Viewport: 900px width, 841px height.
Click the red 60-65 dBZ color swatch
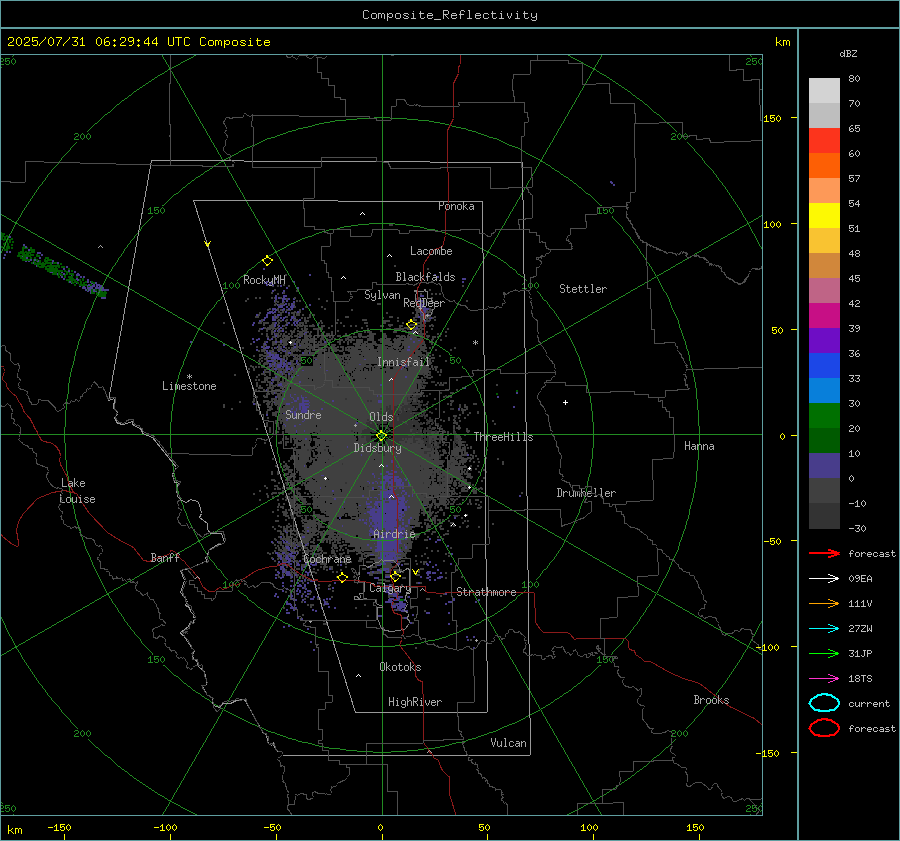824,140
